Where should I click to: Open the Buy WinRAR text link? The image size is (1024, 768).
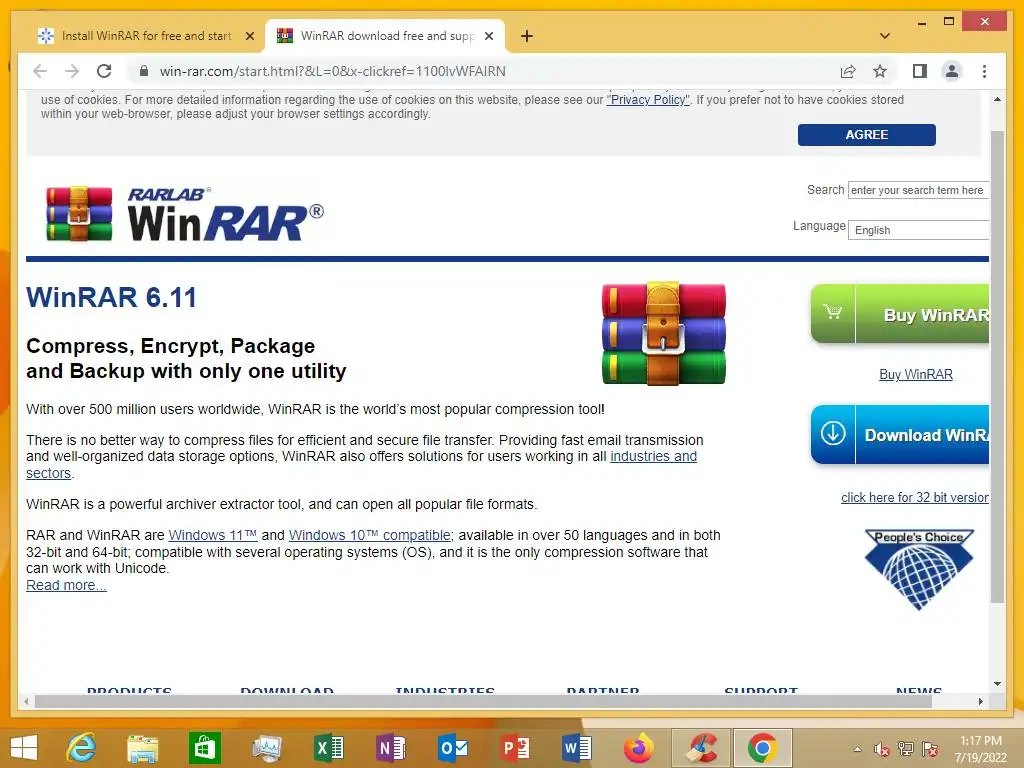(916, 374)
